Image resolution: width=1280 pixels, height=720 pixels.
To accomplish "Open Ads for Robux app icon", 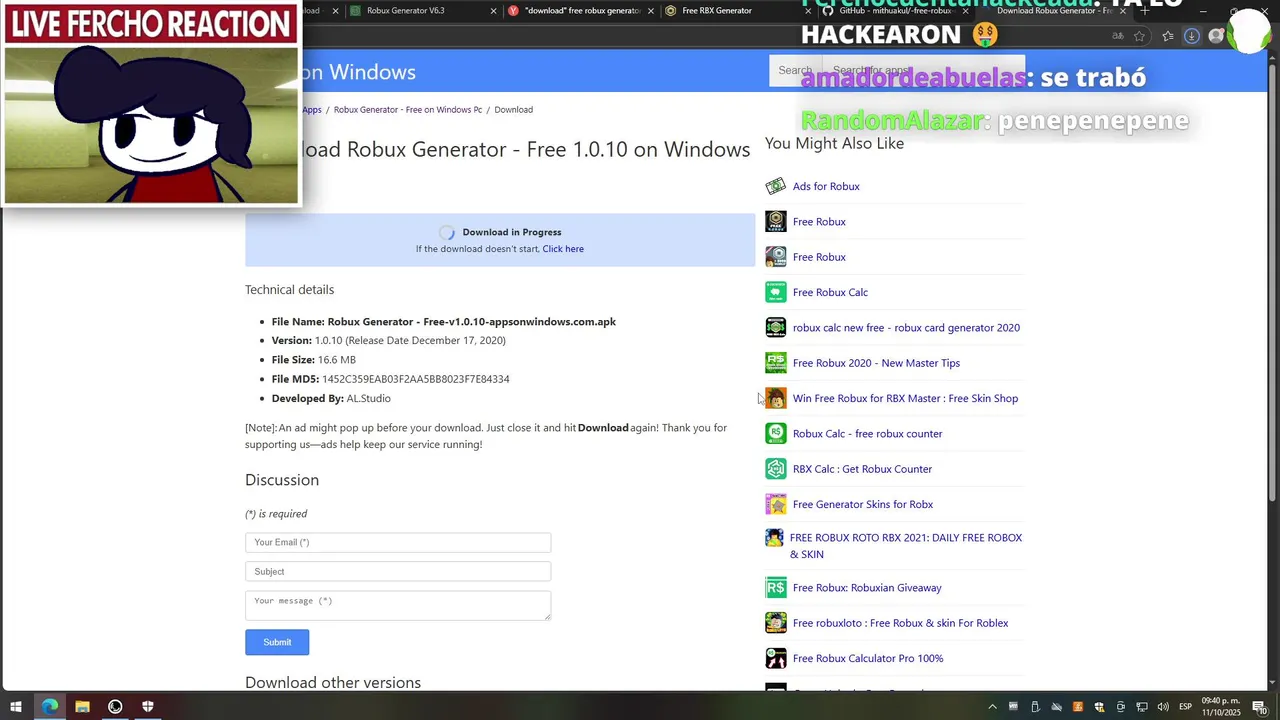I will point(775,186).
